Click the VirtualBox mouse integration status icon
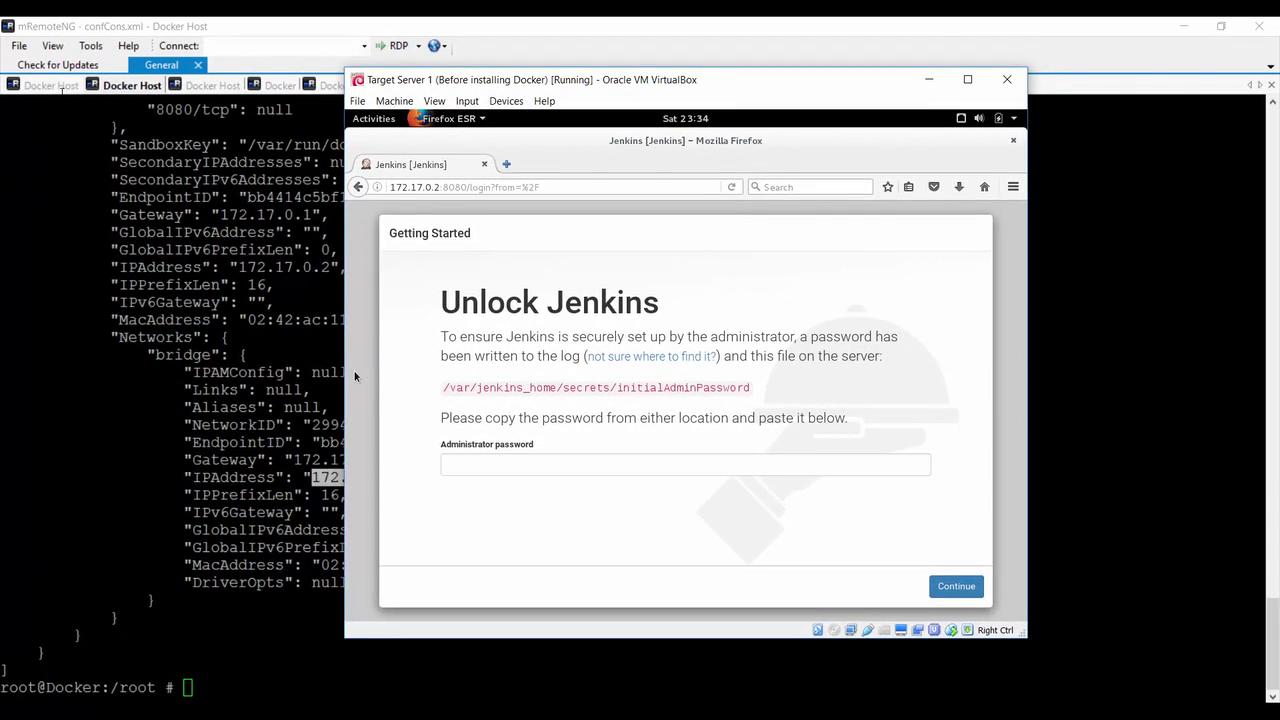 coord(951,630)
